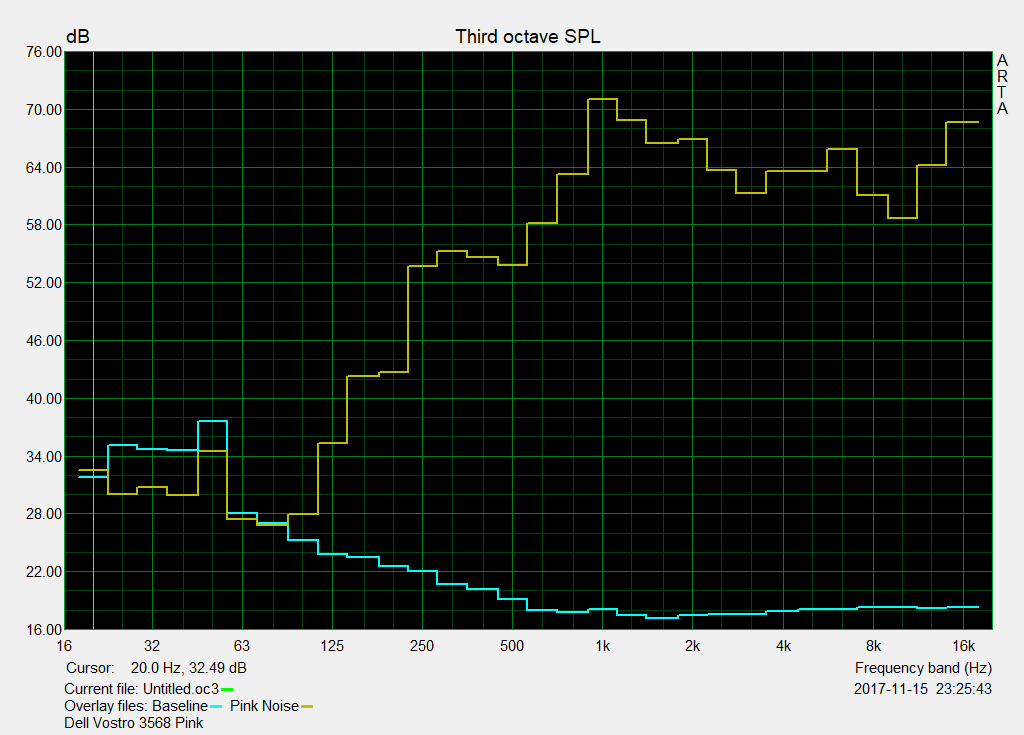Click the 500 frequency axis label
Screen dimensions: 1024x735
click(512, 646)
